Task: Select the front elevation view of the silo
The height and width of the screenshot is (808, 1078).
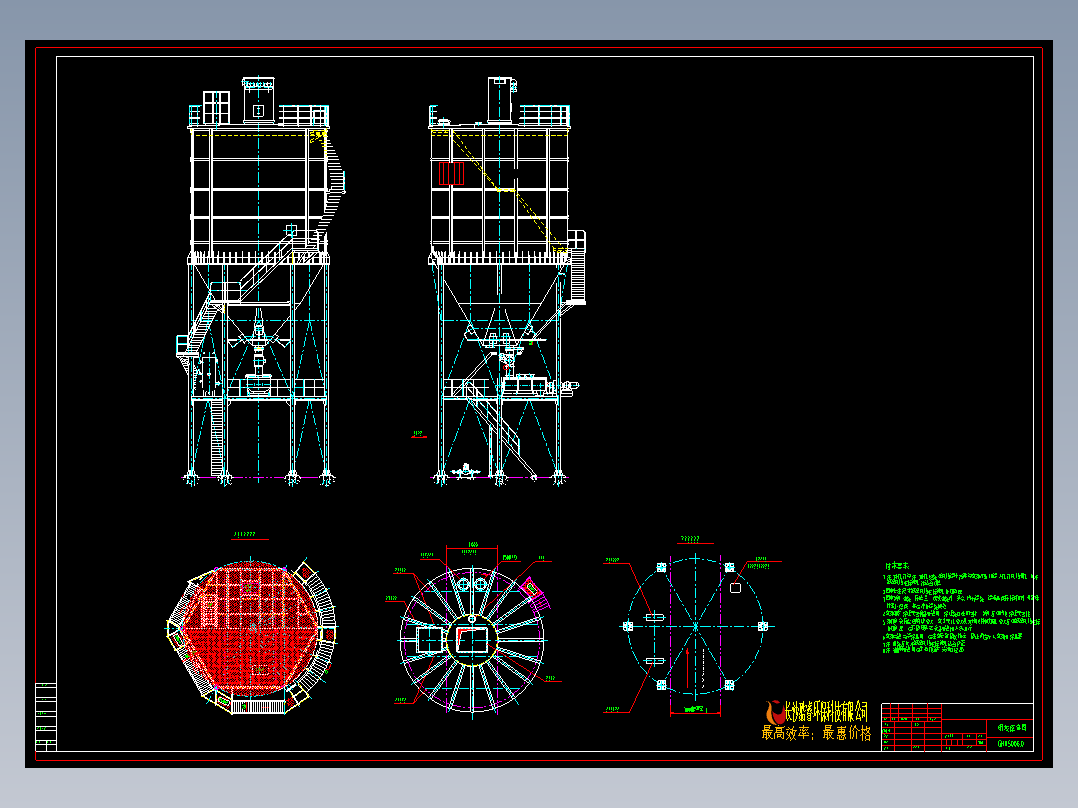Action: pos(261,282)
